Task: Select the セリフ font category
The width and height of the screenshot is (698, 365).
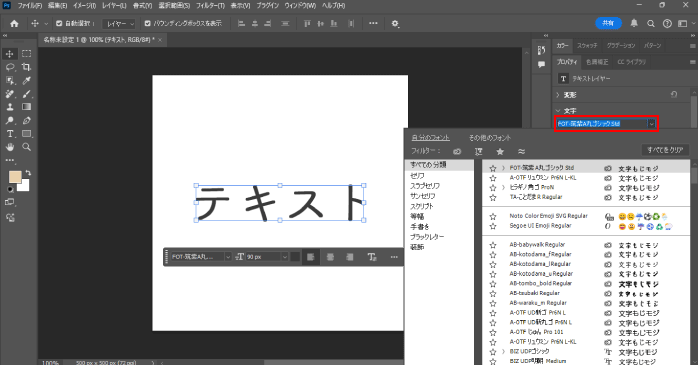Action: [x=417, y=175]
